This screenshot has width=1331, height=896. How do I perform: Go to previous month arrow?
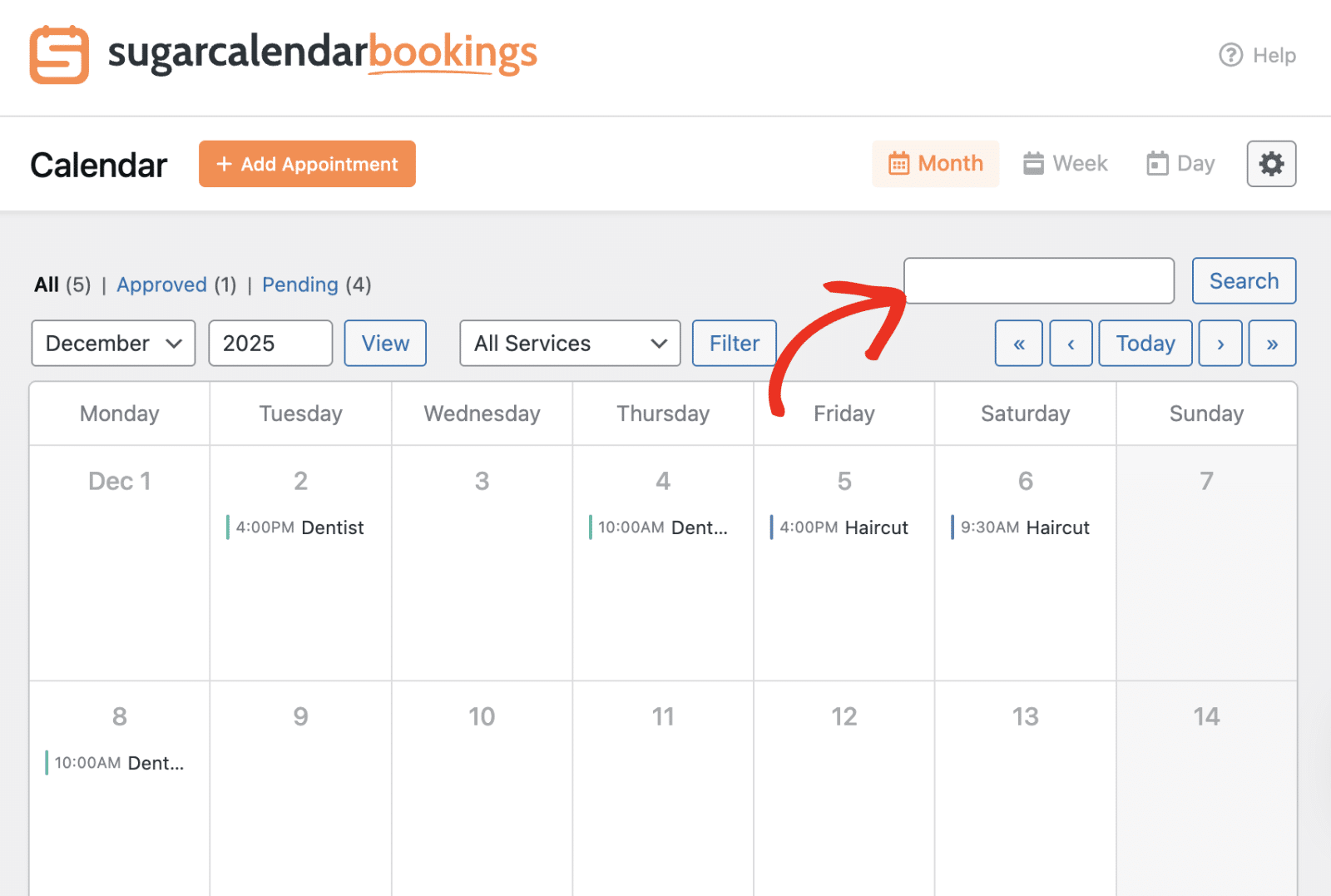1071,344
